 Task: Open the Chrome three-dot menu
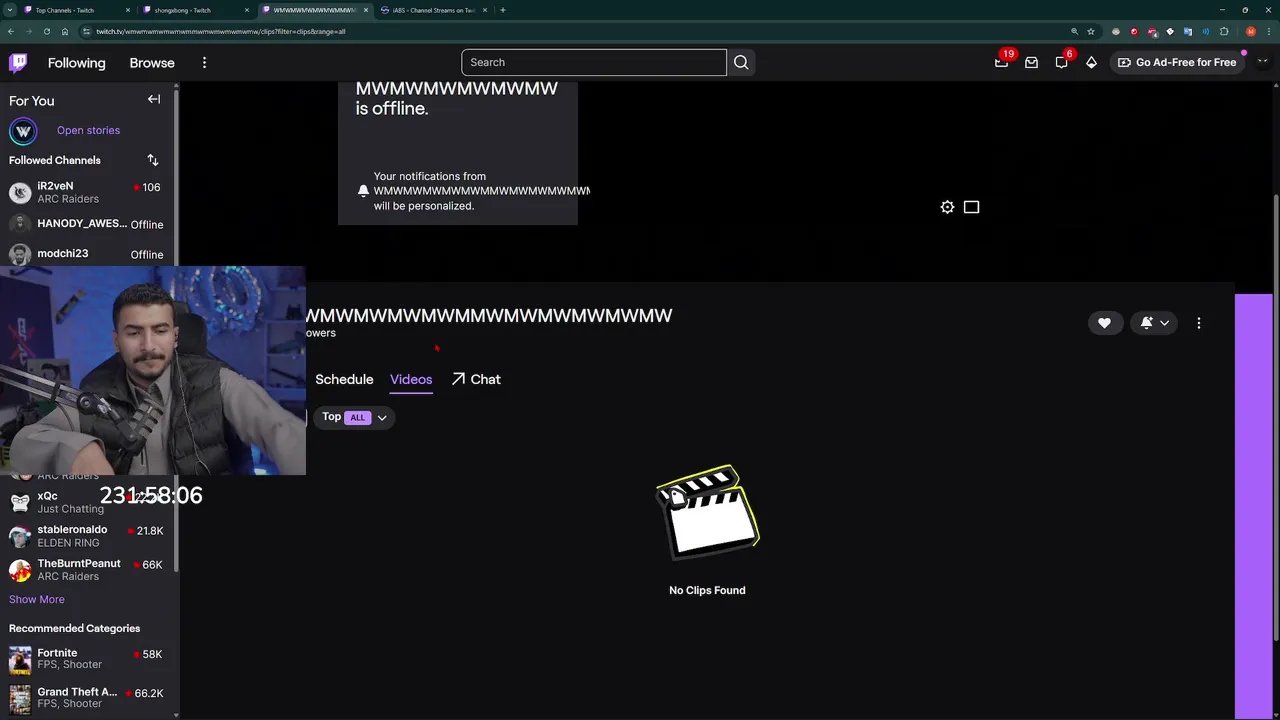coord(1269,31)
